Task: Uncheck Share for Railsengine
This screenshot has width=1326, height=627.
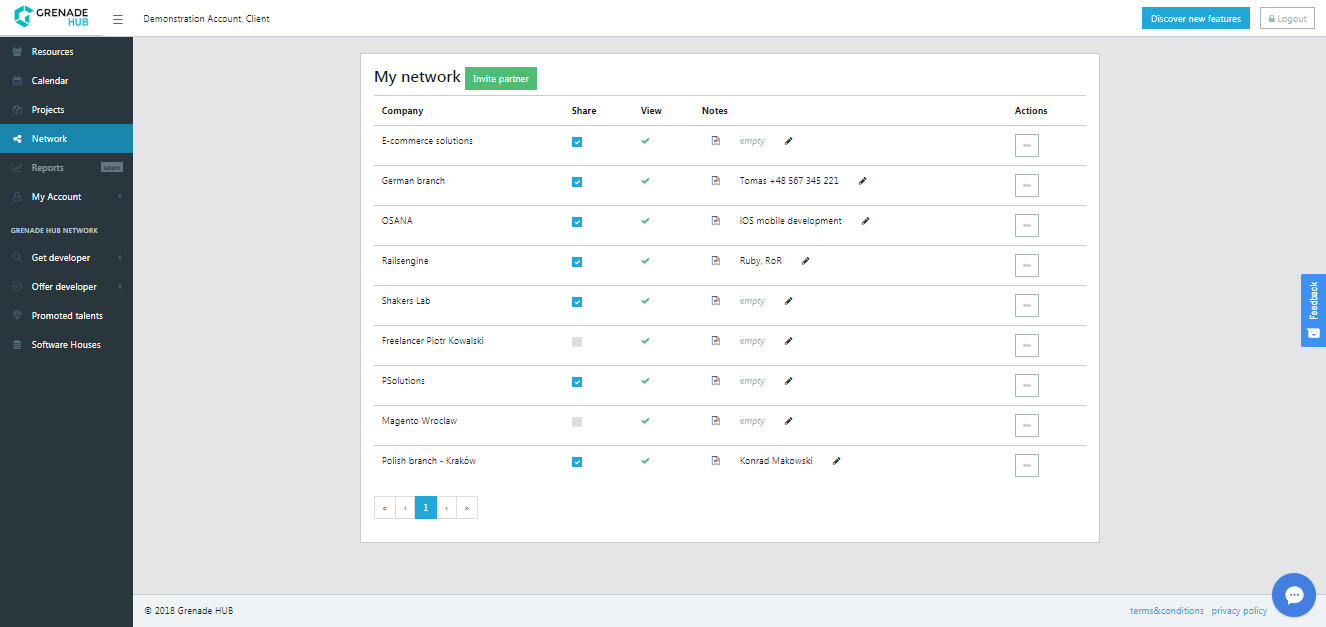Action: coord(577,262)
